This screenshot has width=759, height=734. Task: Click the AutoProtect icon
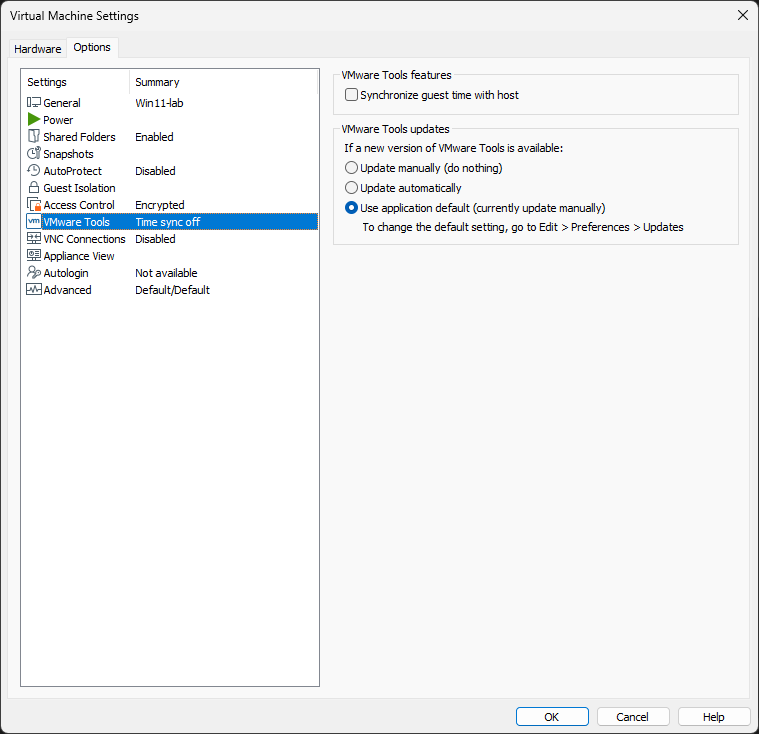pyautogui.click(x=33, y=170)
